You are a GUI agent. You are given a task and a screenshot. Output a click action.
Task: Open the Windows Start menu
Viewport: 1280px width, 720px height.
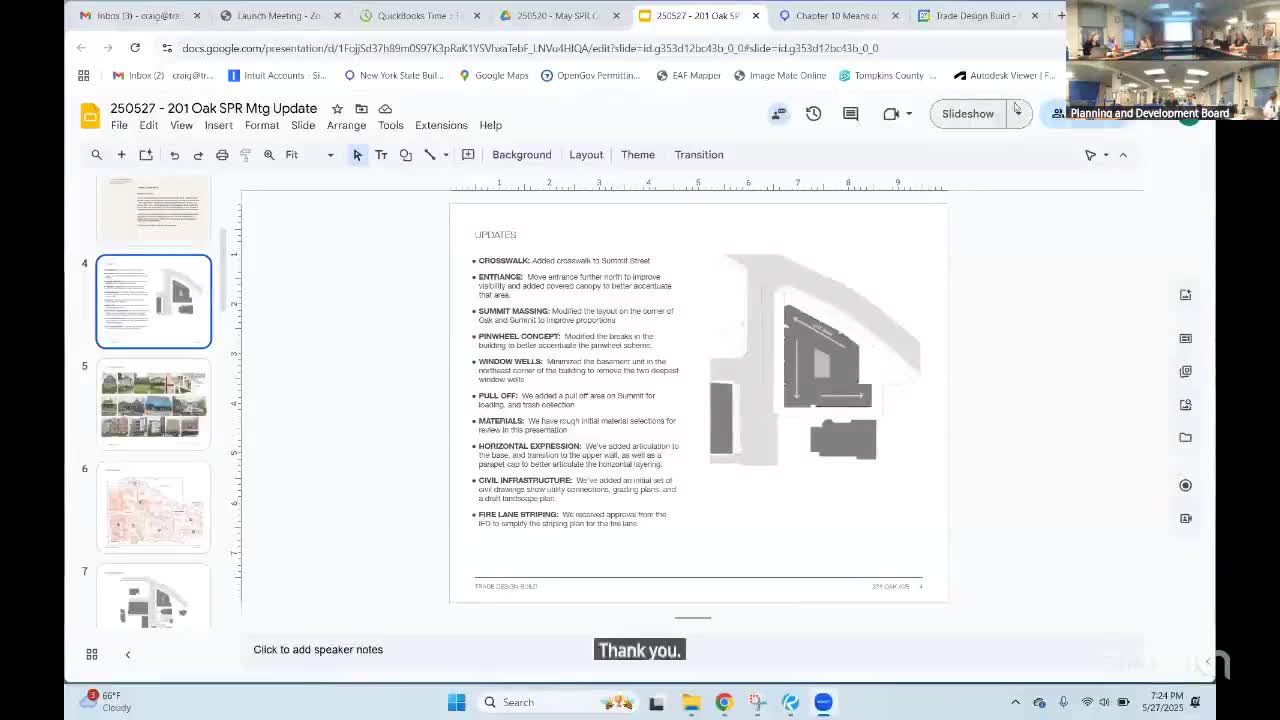[x=456, y=702]
